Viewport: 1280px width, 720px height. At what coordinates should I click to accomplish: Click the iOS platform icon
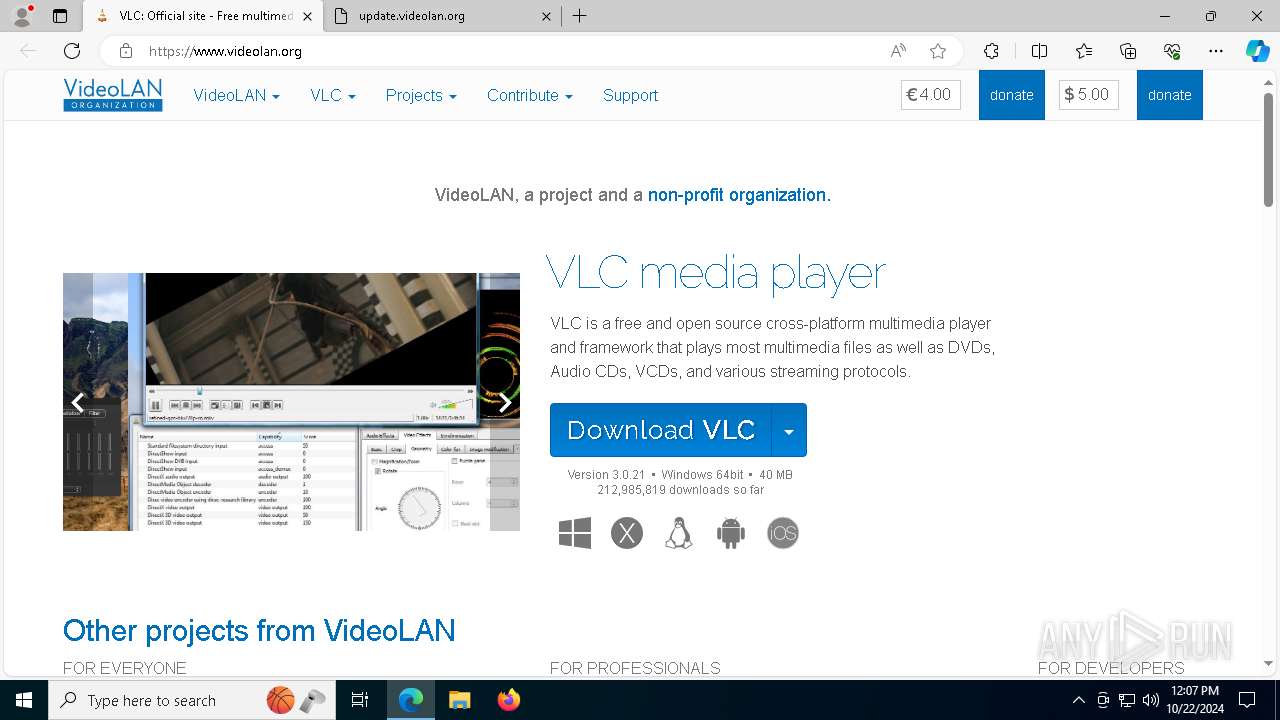(x=783, y=533)
